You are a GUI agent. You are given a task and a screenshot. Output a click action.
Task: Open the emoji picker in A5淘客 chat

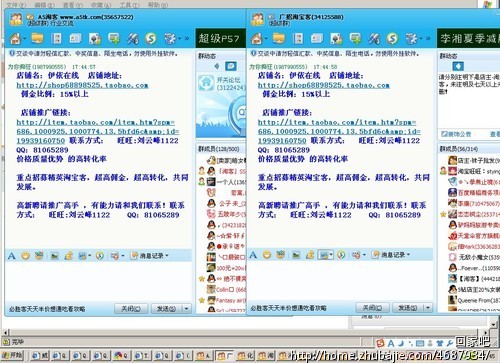(25, 256)
